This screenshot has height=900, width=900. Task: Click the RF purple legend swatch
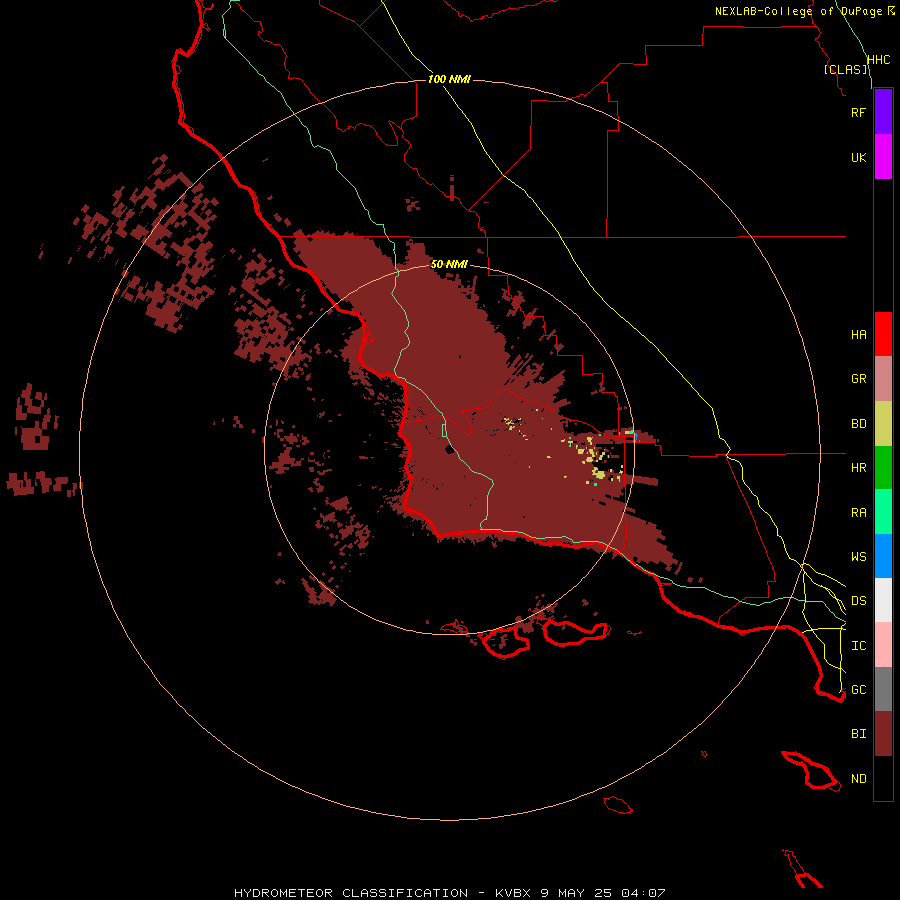[x=883, y=112]
